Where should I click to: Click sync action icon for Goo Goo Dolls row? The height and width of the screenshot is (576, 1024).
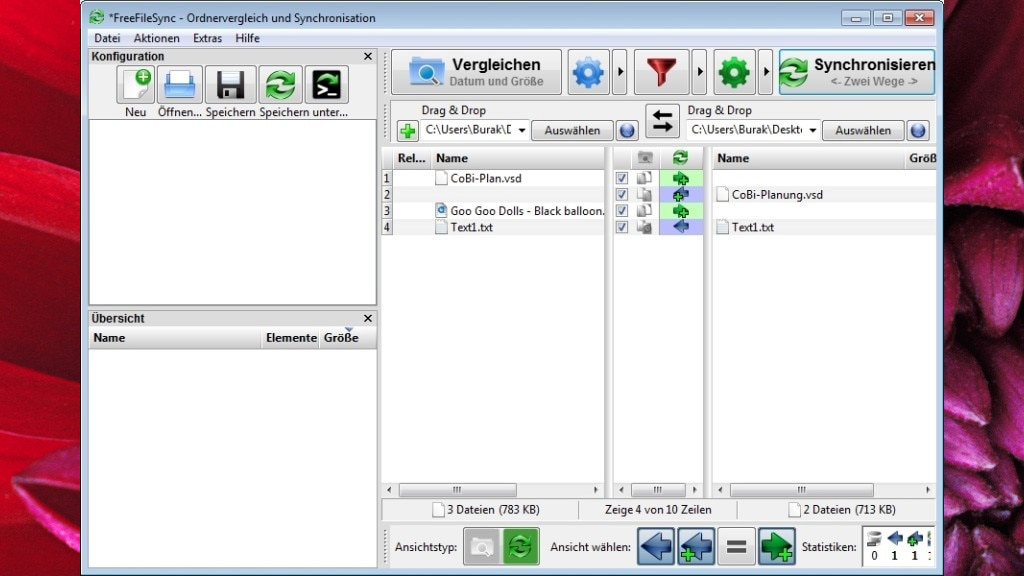click(680, 211)
